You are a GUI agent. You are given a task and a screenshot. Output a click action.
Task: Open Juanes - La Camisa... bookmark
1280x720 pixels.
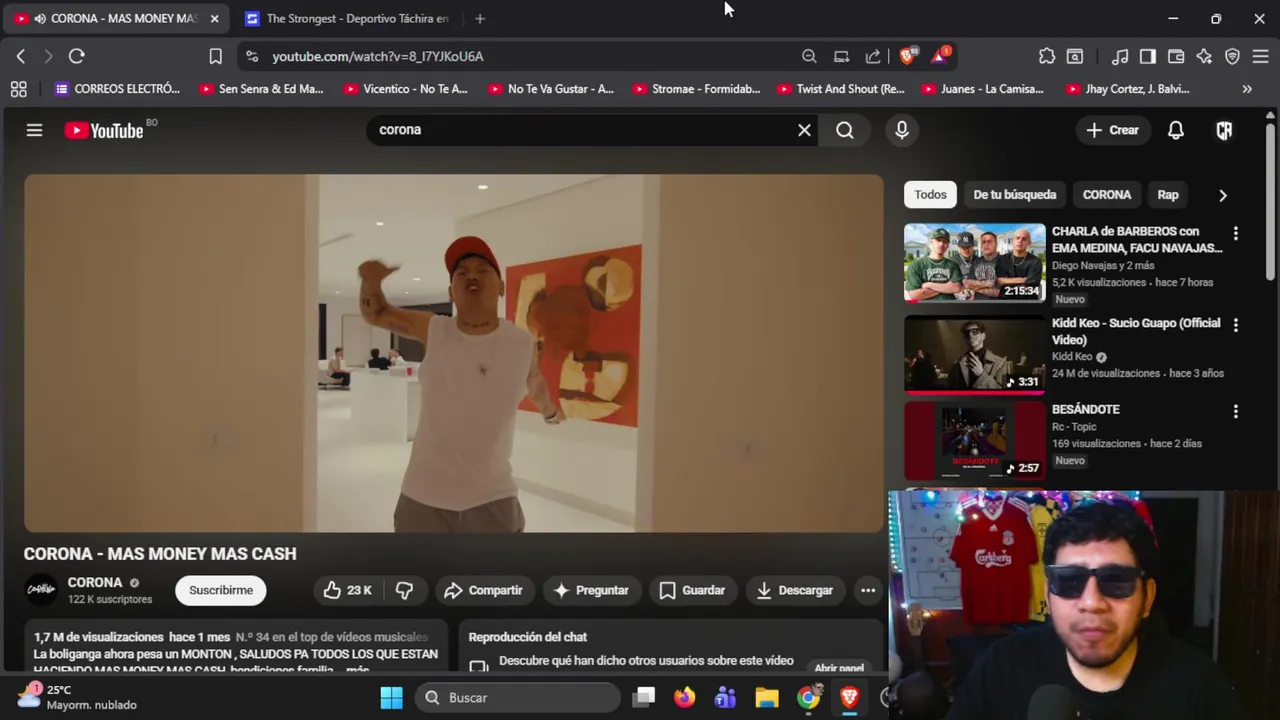(983, 89)
